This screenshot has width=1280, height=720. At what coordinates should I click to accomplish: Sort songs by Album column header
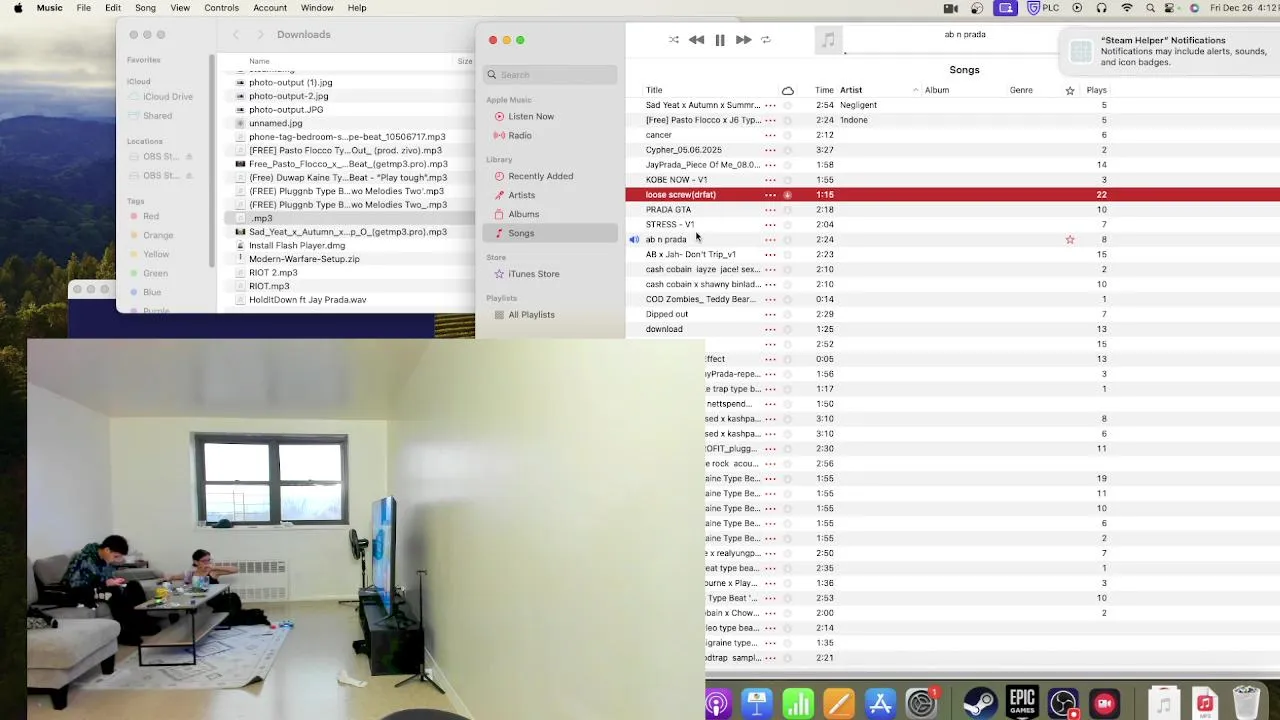(x=937, y=90)
